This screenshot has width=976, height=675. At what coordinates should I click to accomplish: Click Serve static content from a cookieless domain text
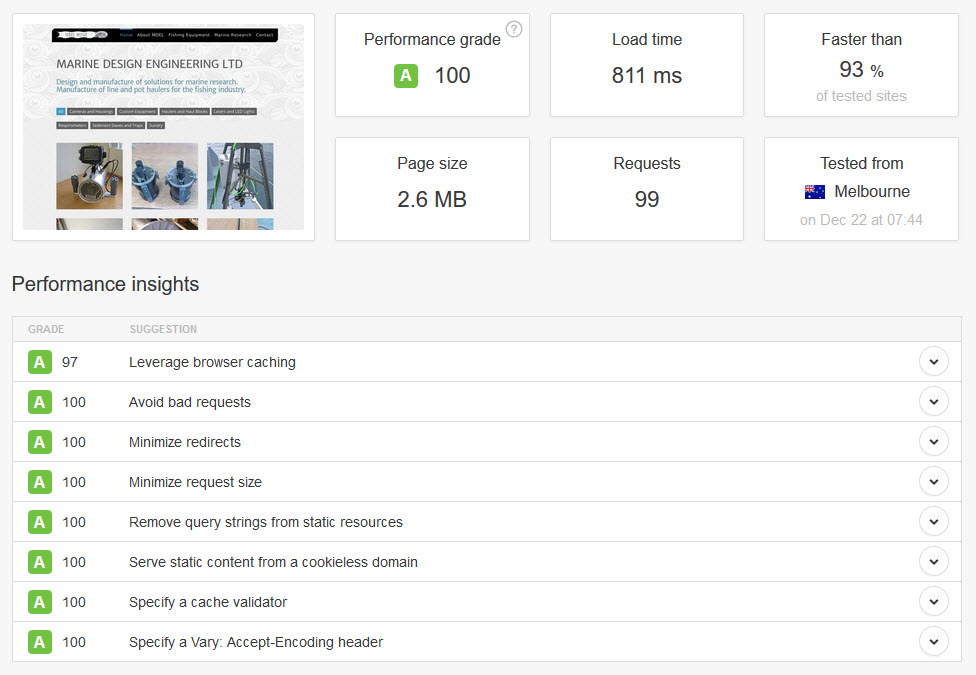click(273, 562)
